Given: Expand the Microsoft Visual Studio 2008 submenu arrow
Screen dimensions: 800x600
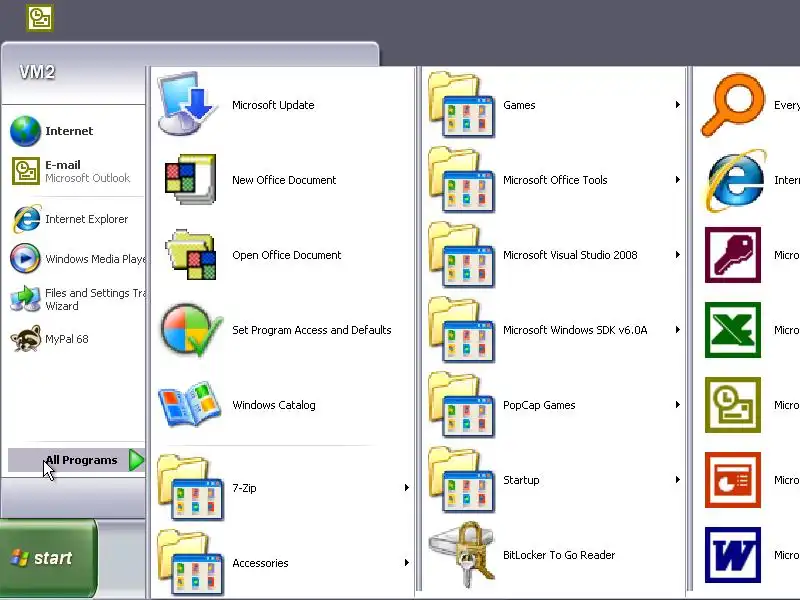Looking at the screenshot, I should coord(678,255).
